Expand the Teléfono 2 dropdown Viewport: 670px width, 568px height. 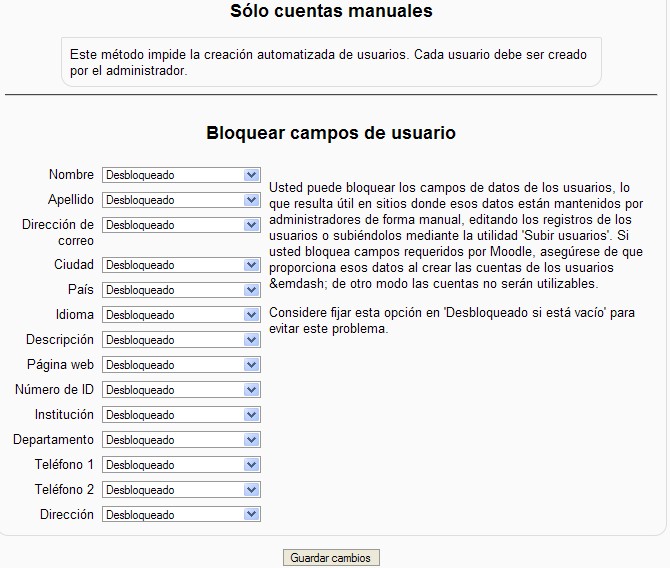181,490
